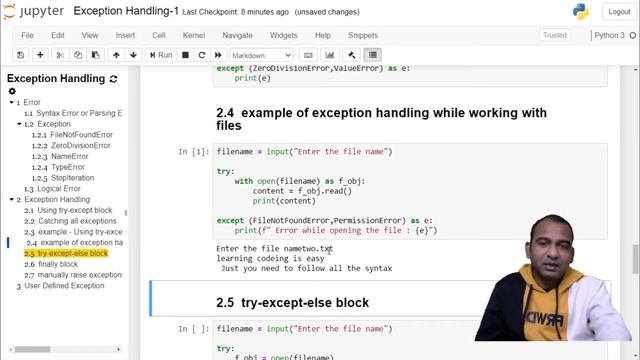The height and width of the screenshot is (360, 640).
Task: Refresh the table of contents icon
Action: (x=113, y=79)
